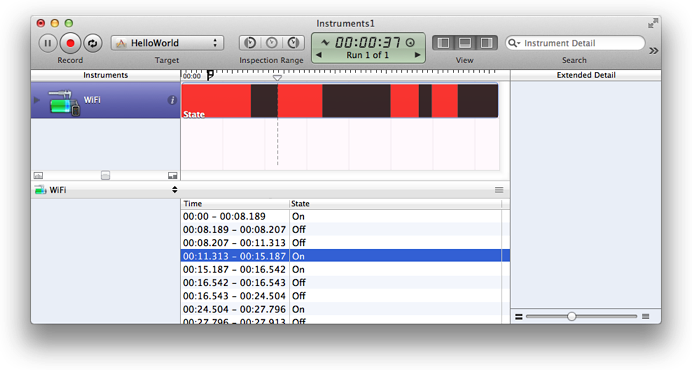Go to next run arrow
692x370 pixels.
[x=417, y=55]
